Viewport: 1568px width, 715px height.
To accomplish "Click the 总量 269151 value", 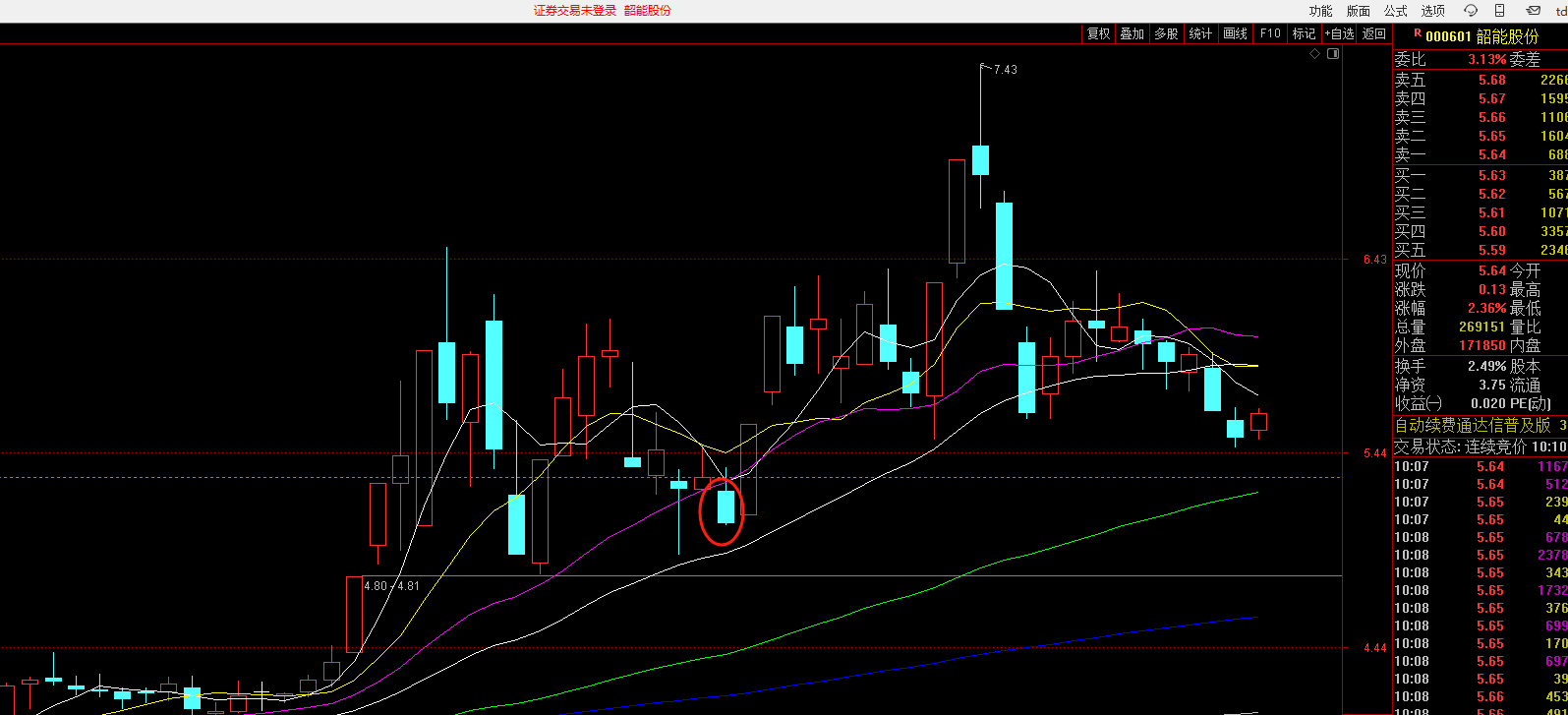I will point(1483,328).
